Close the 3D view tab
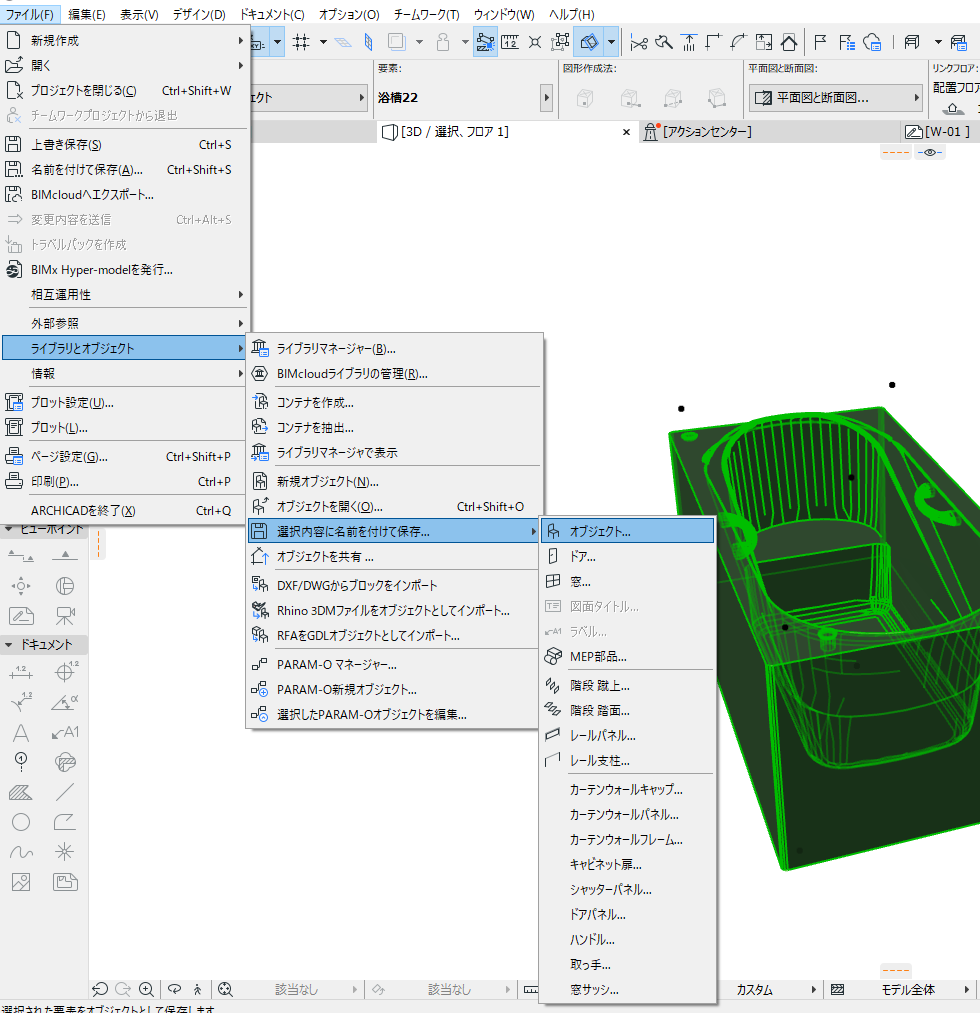The width and height of the screenshot is (980, 1013). 626,132
